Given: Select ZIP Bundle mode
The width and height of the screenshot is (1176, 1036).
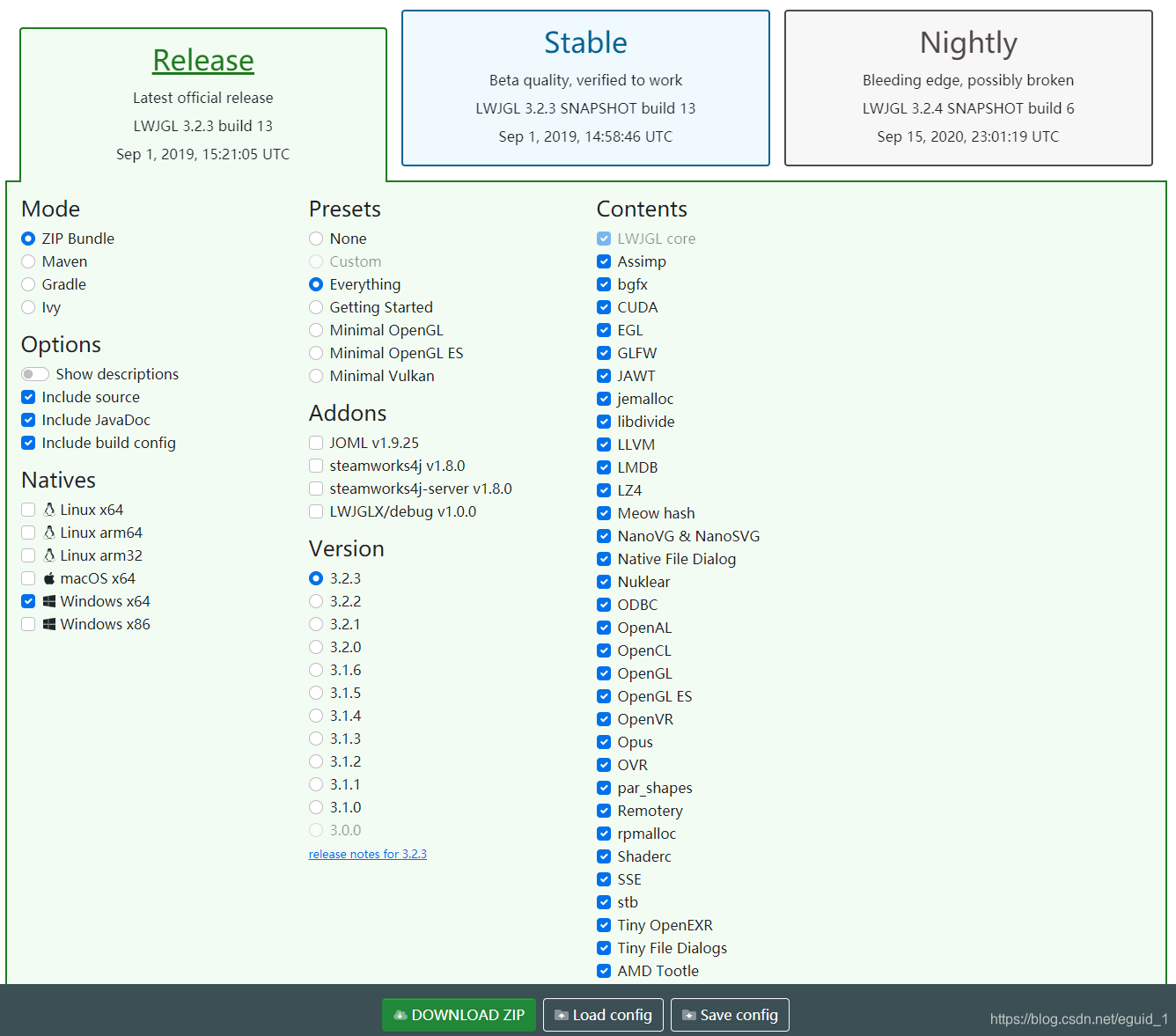Looking at the screenshot, I should point(28,239).
